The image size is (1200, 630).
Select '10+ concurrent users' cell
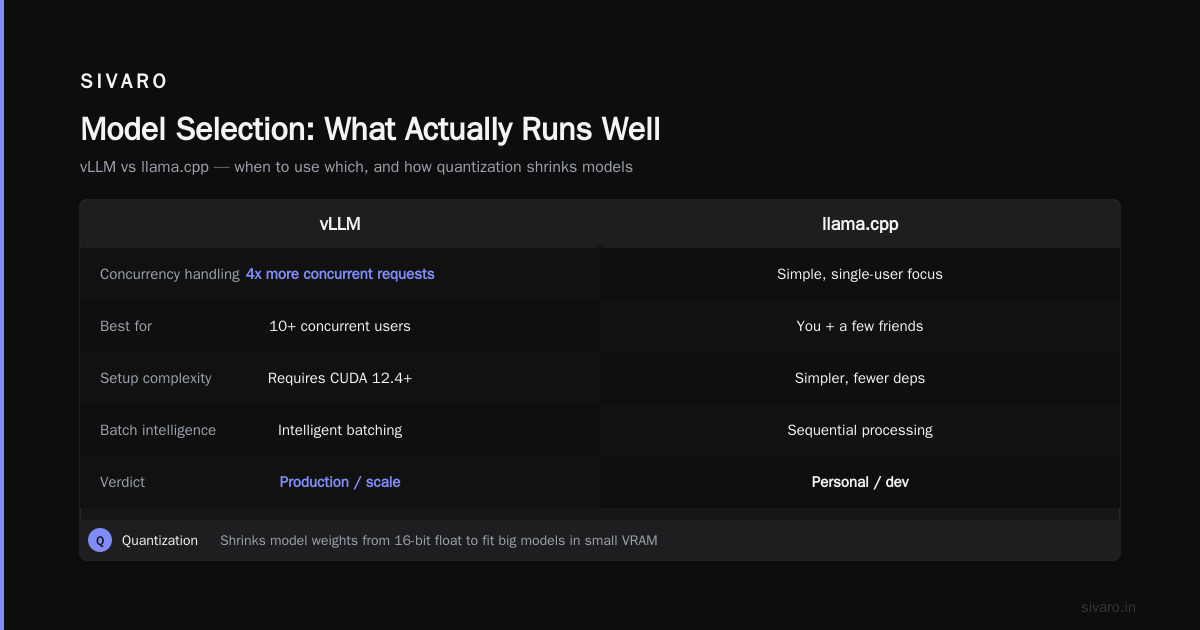coord(340,326)
